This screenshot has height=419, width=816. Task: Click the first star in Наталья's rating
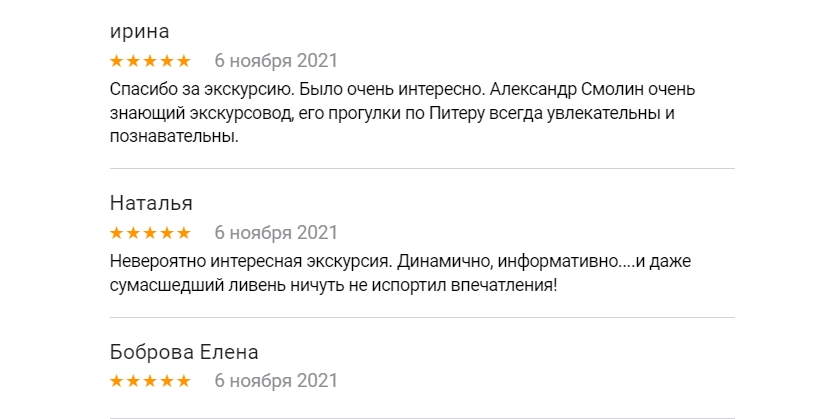pyautogui.click(x=117, y=233)
